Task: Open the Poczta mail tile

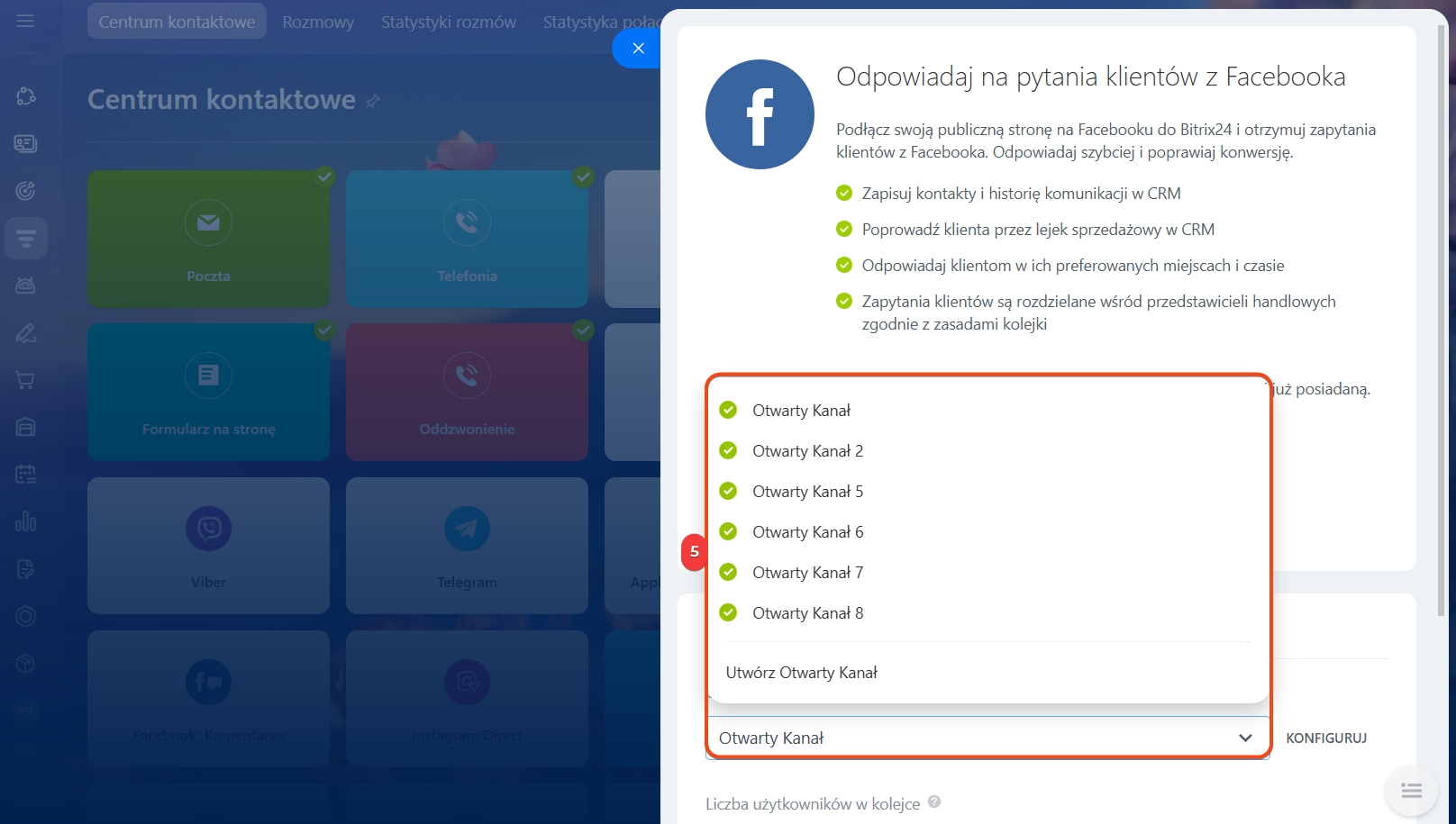Action: (208, 240)
